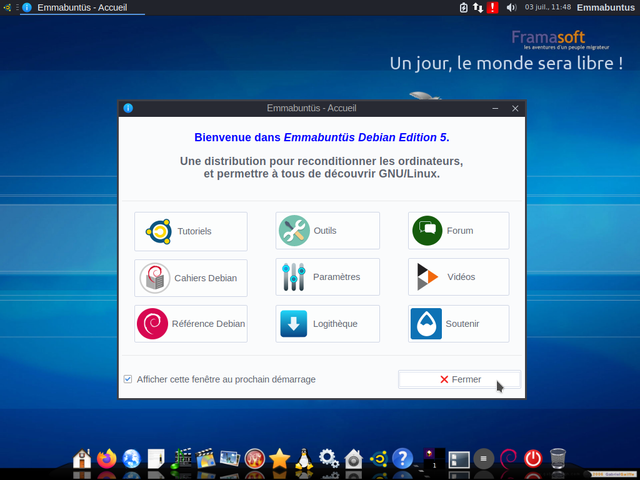Open the Paramètres settings button
Image resolution: width=640 pixels, height=480 pixels.
327,277
